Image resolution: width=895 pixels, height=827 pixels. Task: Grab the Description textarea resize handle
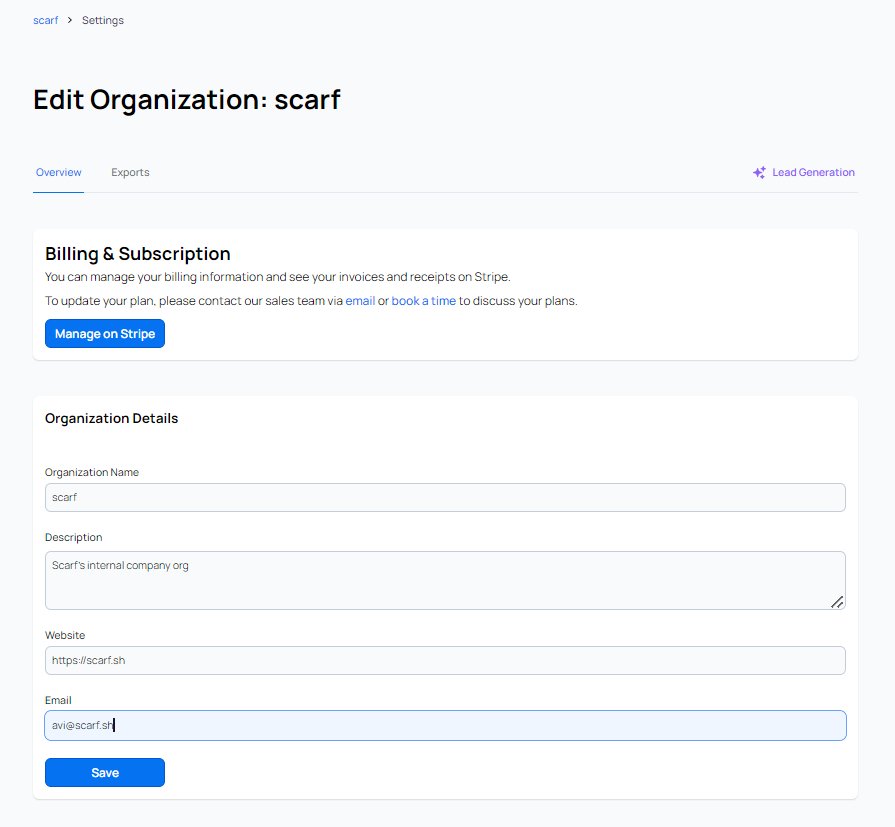click(837, 602)
